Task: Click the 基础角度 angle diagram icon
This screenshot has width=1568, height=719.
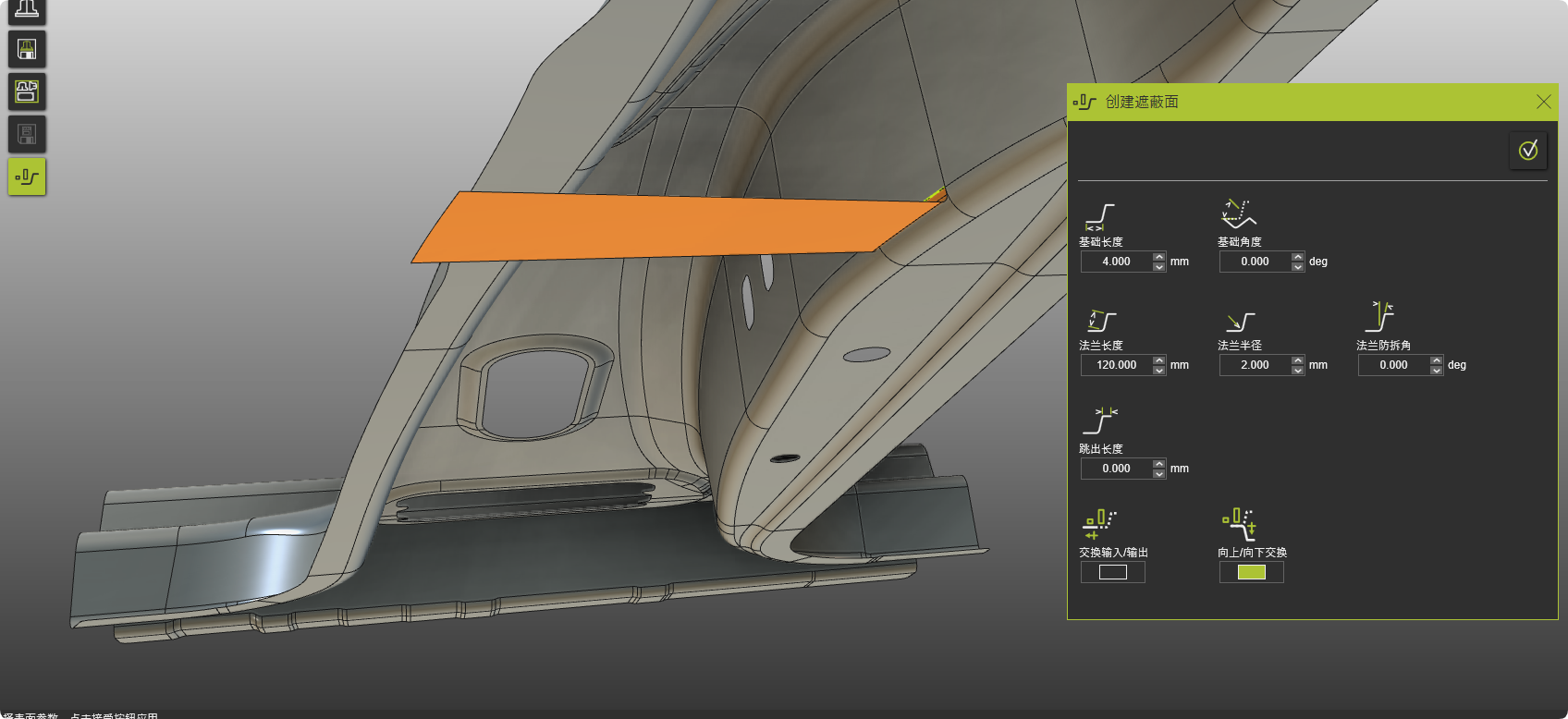Action: coord(1239,214)
